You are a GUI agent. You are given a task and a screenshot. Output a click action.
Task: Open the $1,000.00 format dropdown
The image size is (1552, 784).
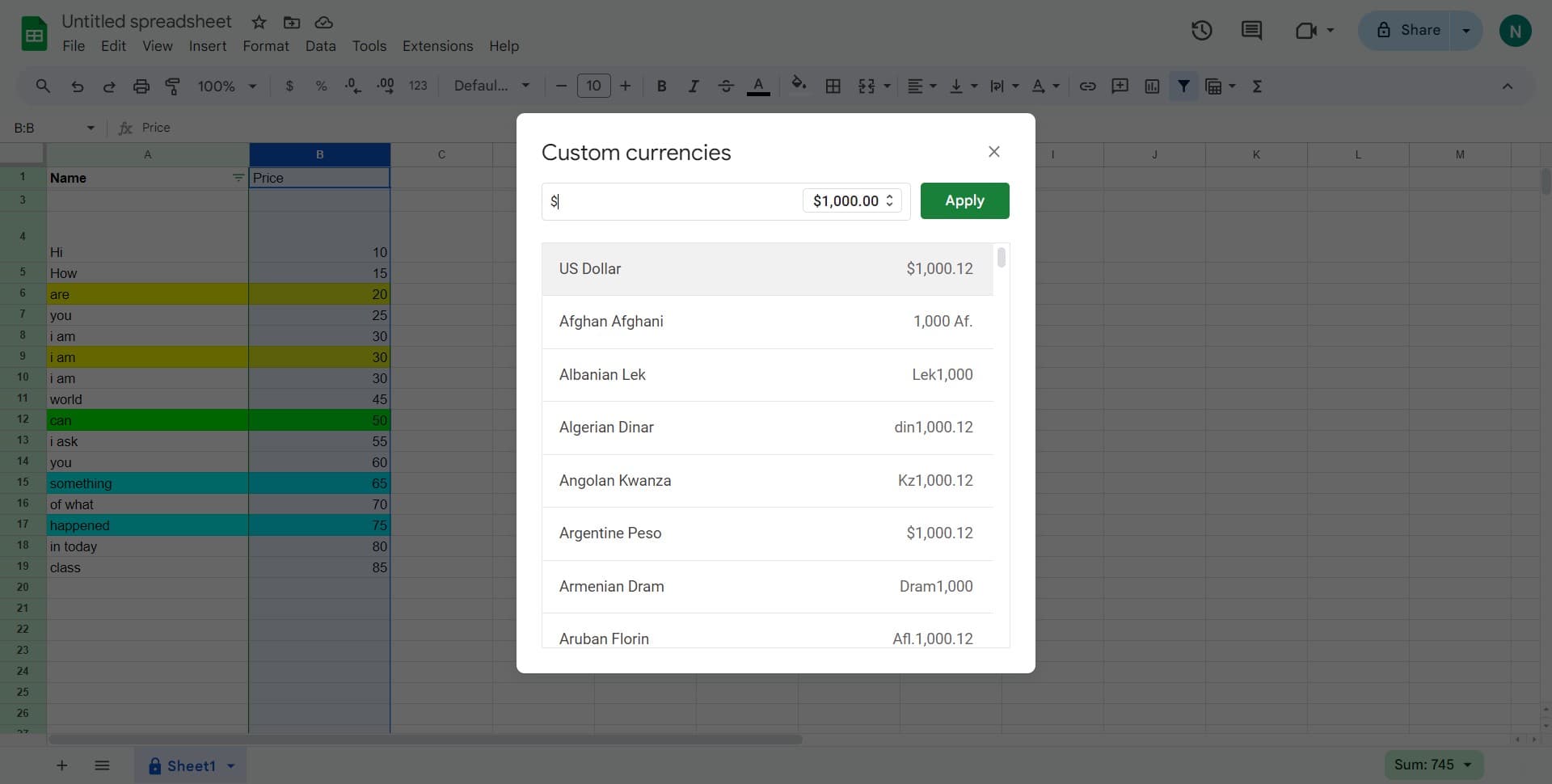pyautogui.click(x=852, y=201)
